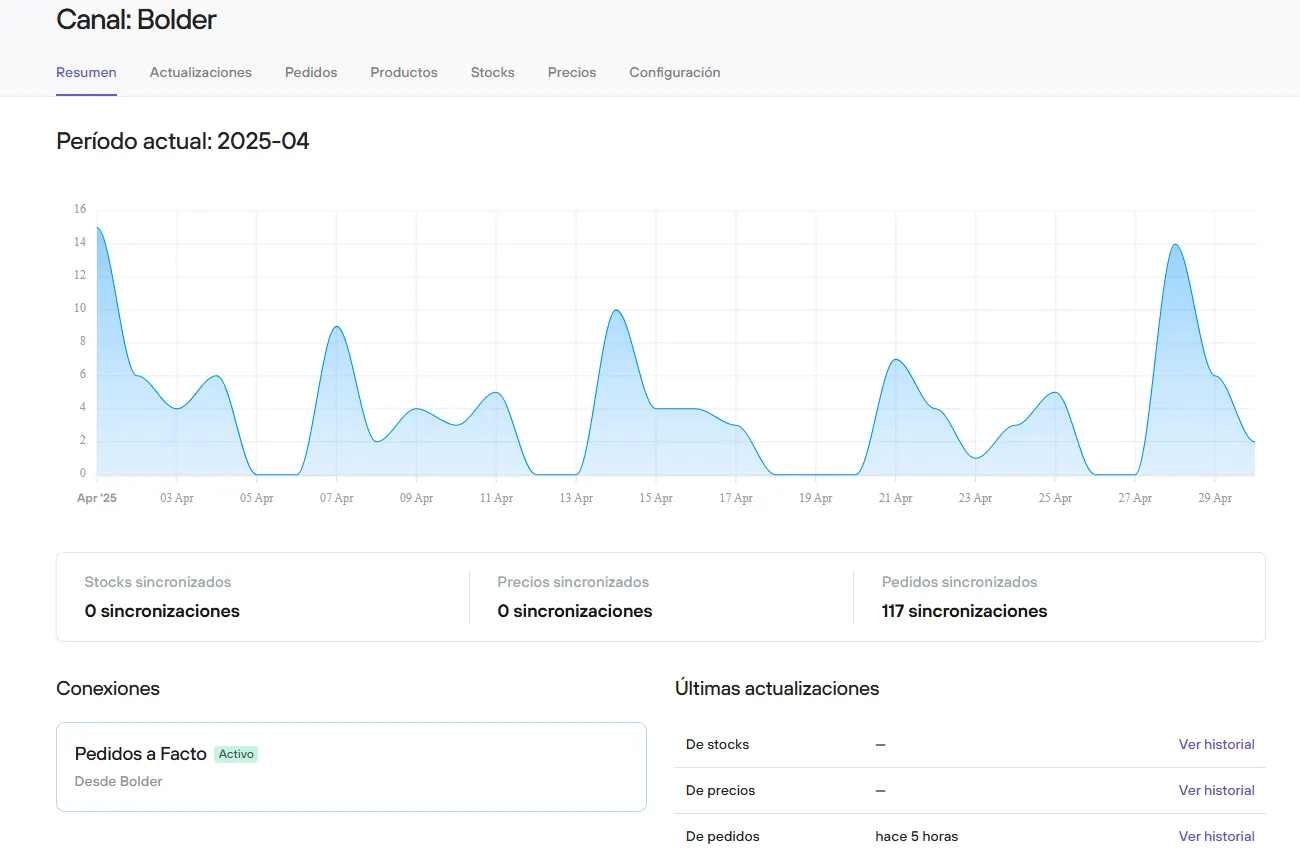The width and height of the screenshot is (1300, 859).
Task: Click the 'De precios' row label
Action: click(x=720, y=790)
